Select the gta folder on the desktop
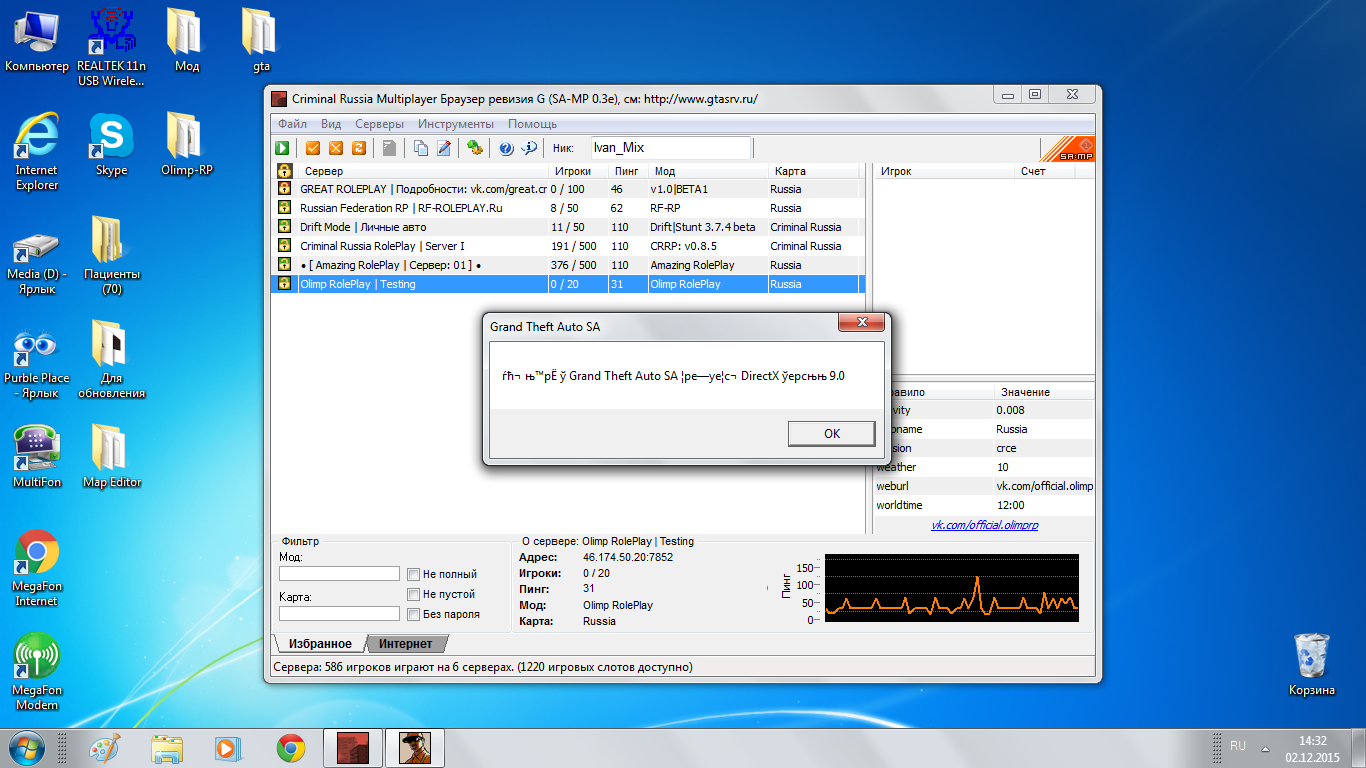 click(x=261, y=40)
